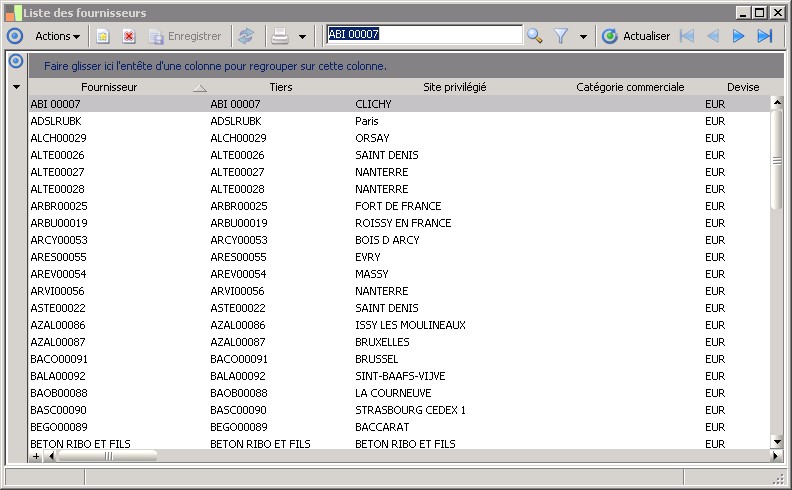Screen dimensions: 792x490
Task: Click the horizontal scrollbar right arrow
Action: tap(776, 456)
